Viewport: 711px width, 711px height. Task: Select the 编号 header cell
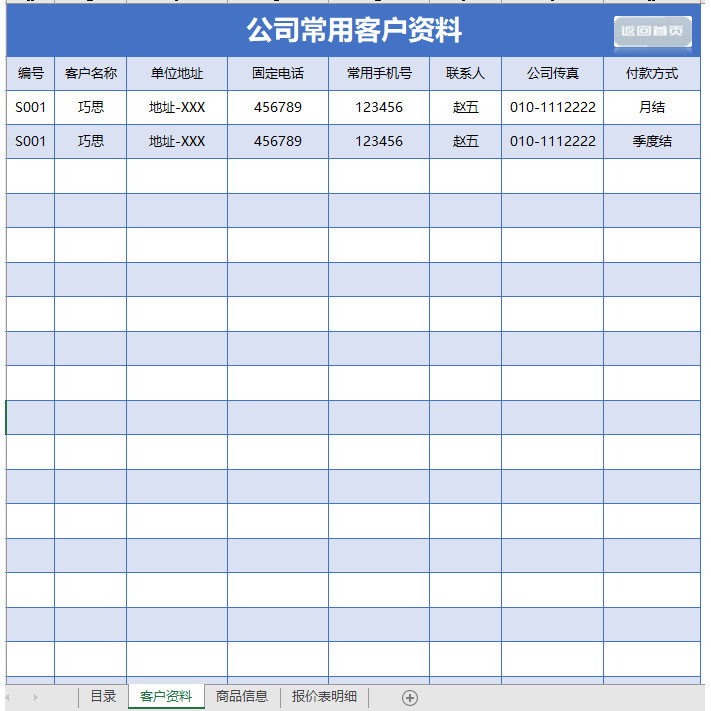[x=30, y=73]
